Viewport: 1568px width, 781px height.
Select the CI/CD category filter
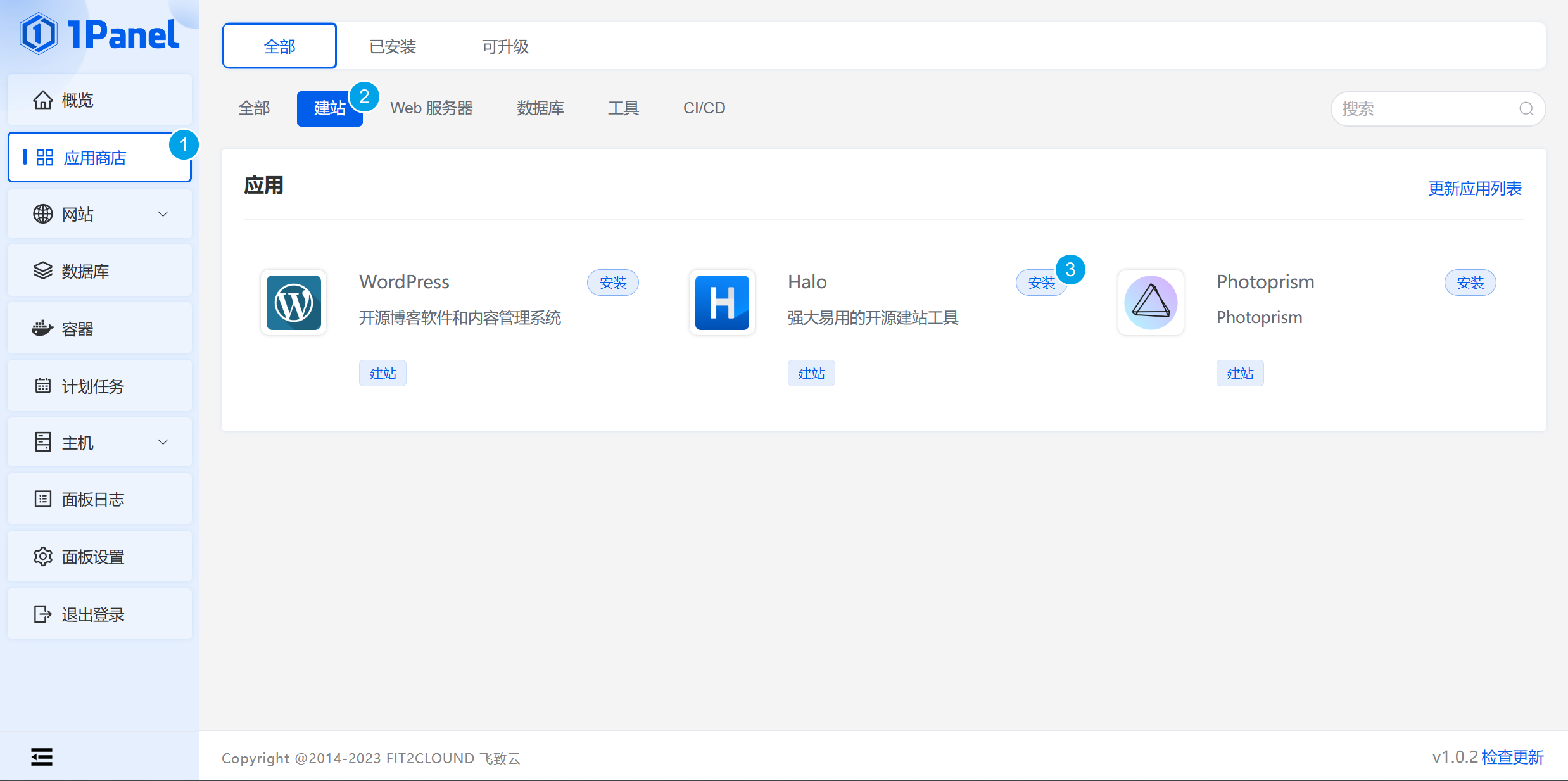(704, 108)
